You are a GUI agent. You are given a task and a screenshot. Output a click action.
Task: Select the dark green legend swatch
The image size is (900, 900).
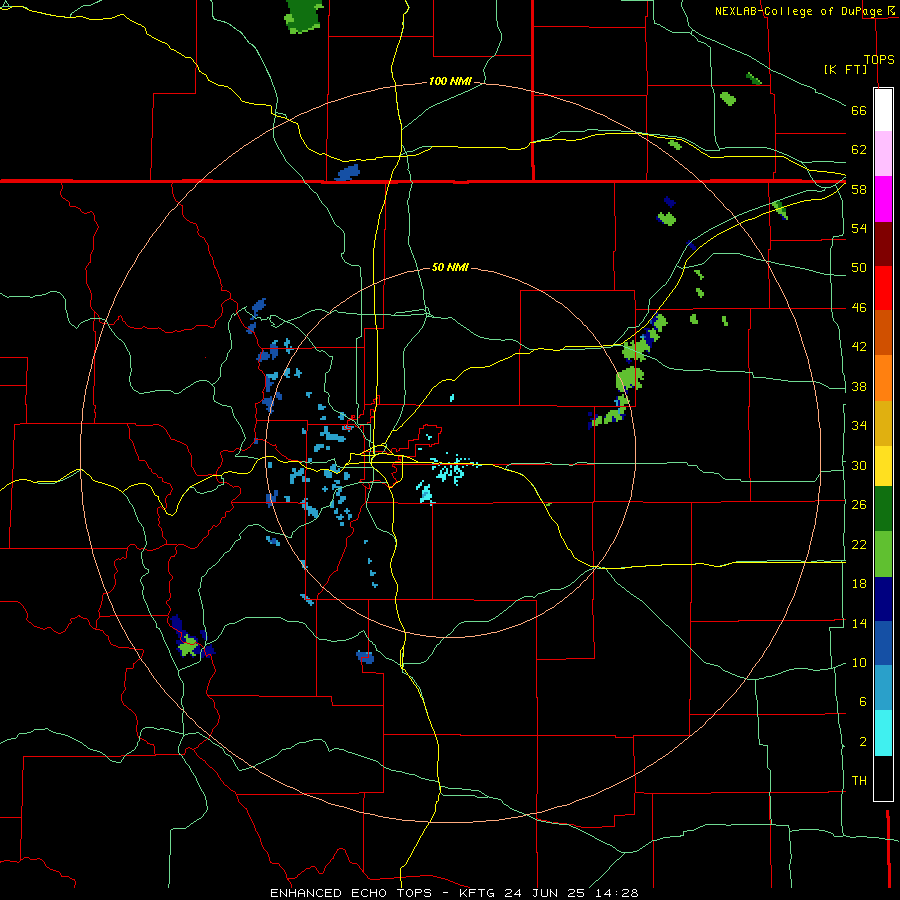[883, 509]
